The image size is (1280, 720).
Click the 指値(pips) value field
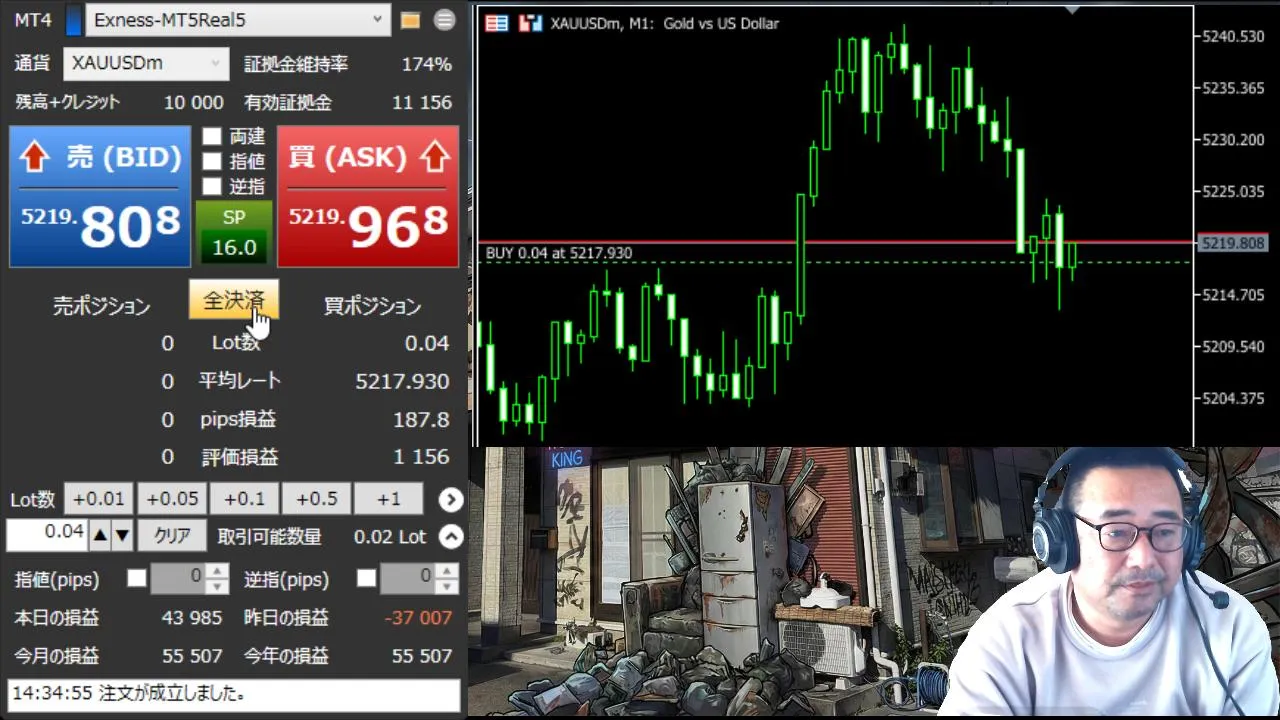(177, 578)
